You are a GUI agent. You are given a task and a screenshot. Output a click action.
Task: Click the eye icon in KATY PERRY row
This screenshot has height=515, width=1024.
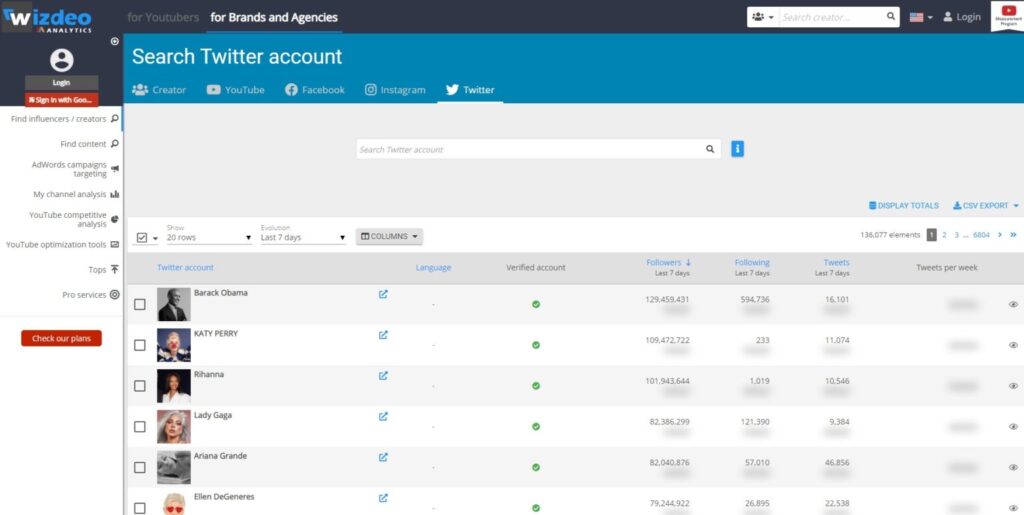coord(1013,345)
